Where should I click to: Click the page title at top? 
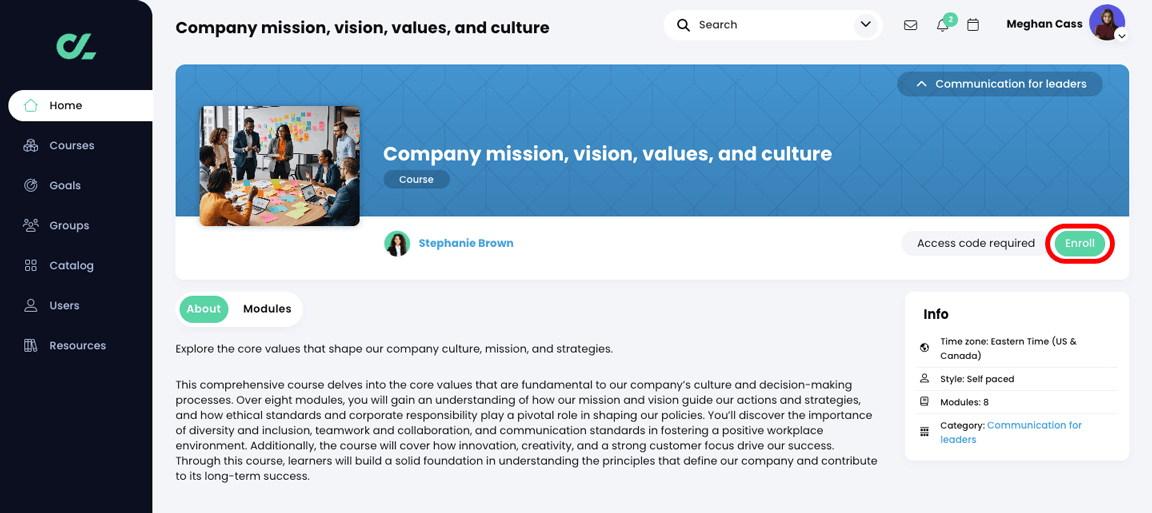pyautogui.click(x=362, y=28)
